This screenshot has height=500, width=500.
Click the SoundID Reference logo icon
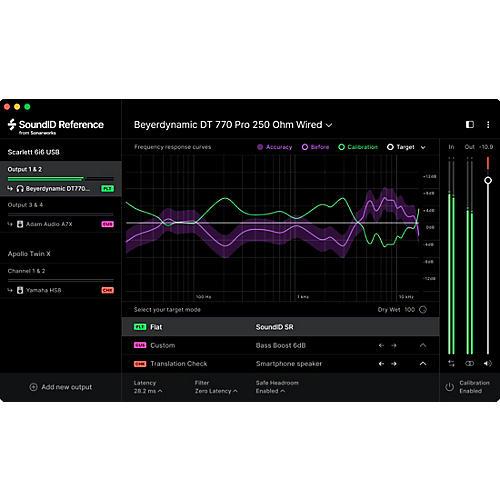[12, 124]
